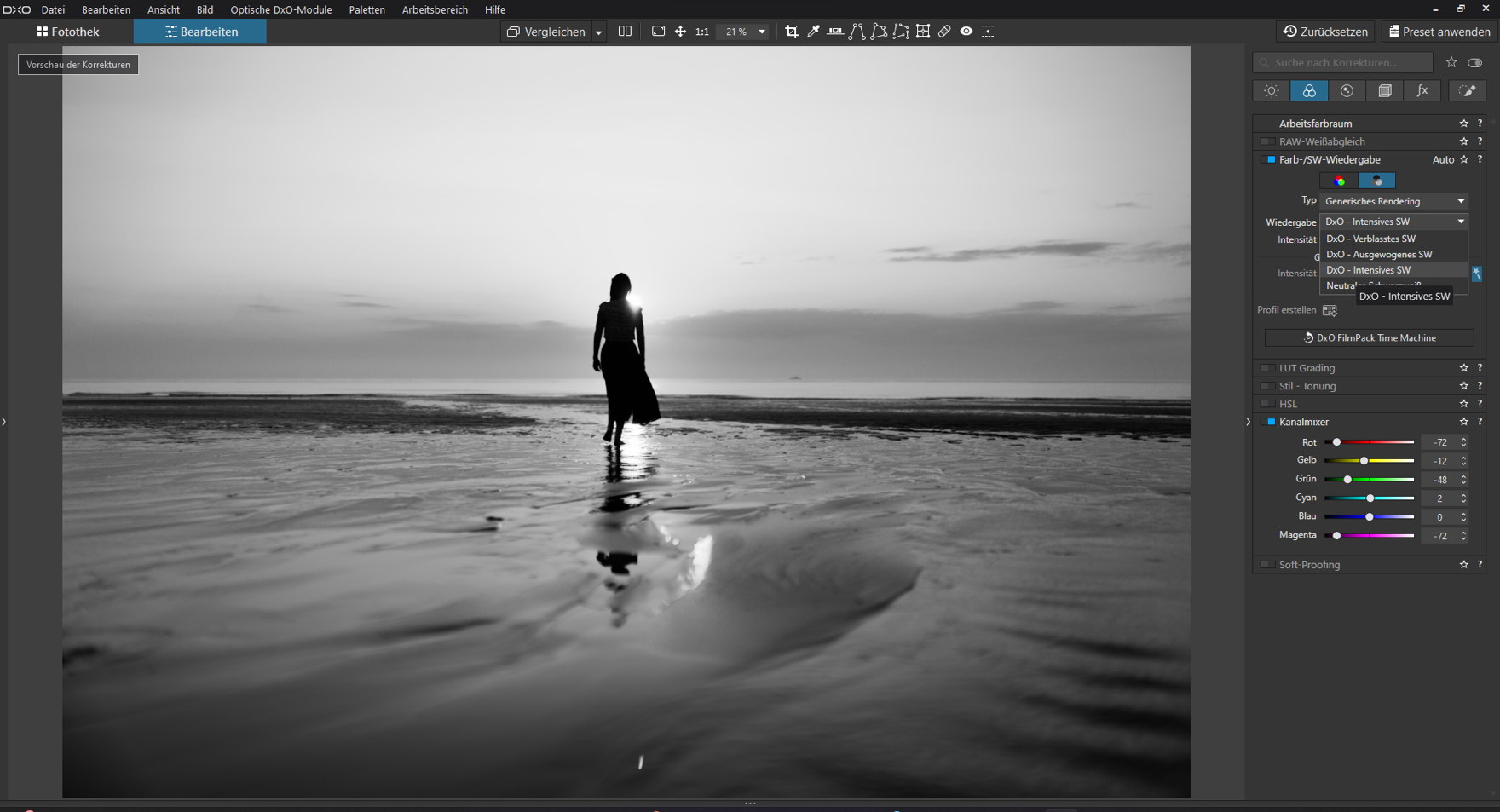Enable the RAW-Weißabgleich correction
The width and height of the screenshot is (1500, 812).
click(1268, 141)
